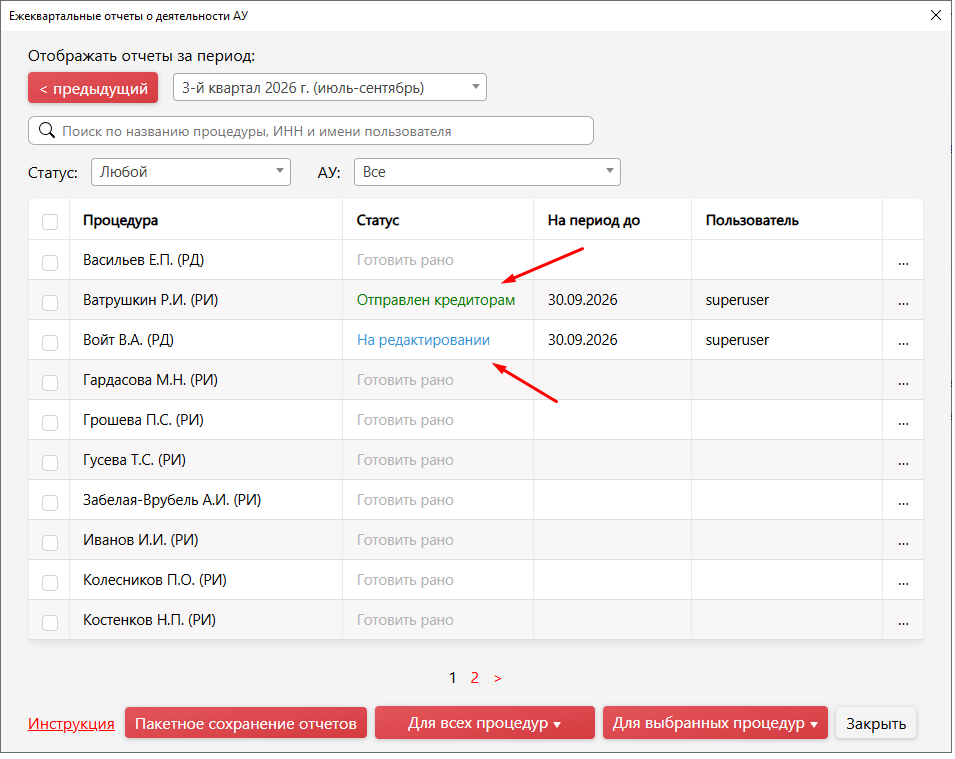Open more actions for Иванов И.И. row

[x=903, y=543]
